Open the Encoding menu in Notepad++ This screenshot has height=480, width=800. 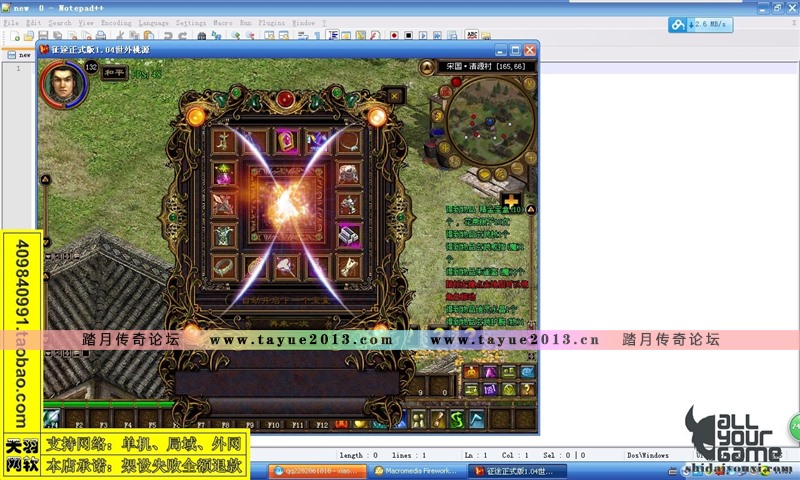[x=117, y=22]
